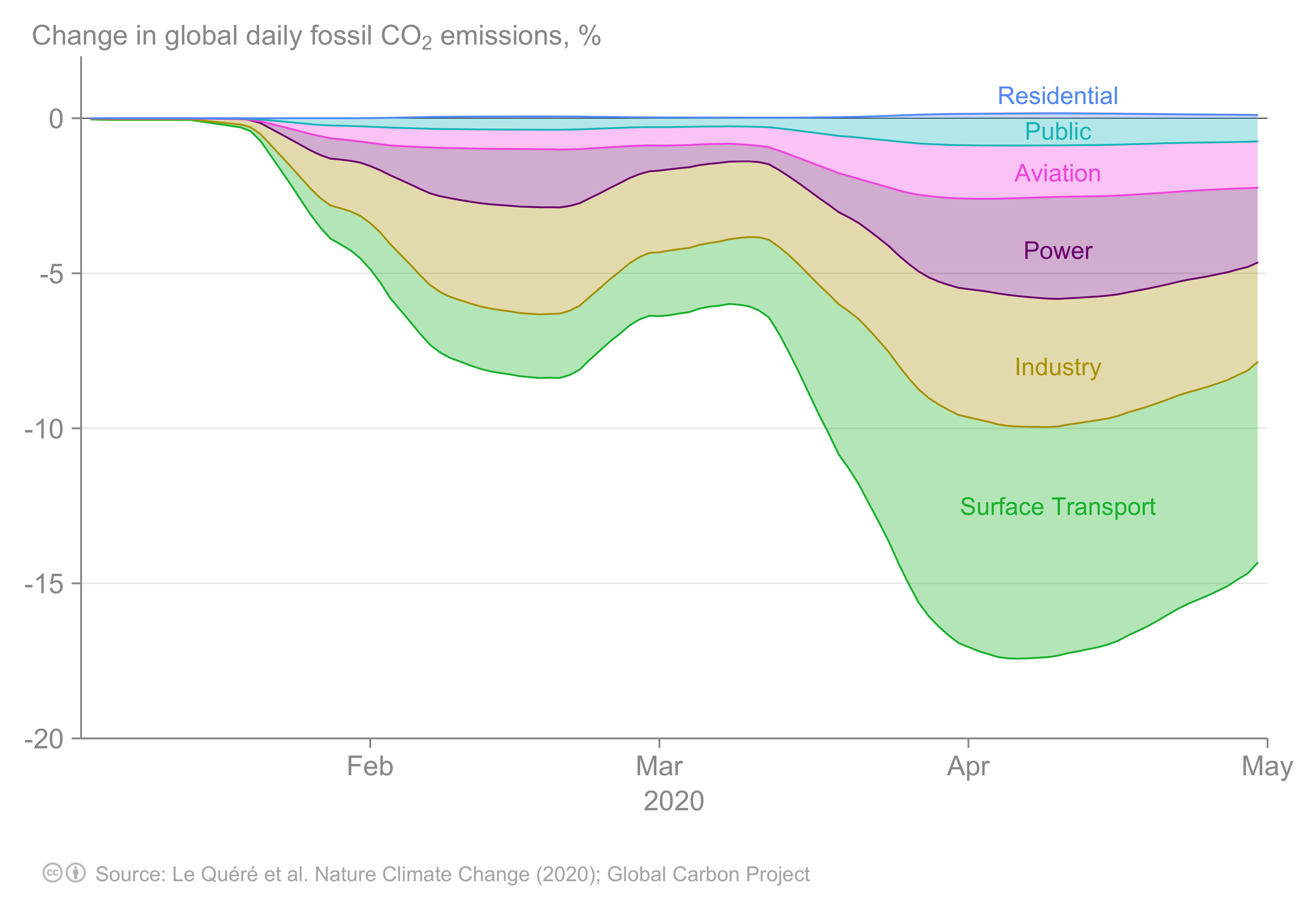Pick the Industry area label

(x=1058, y=368)
